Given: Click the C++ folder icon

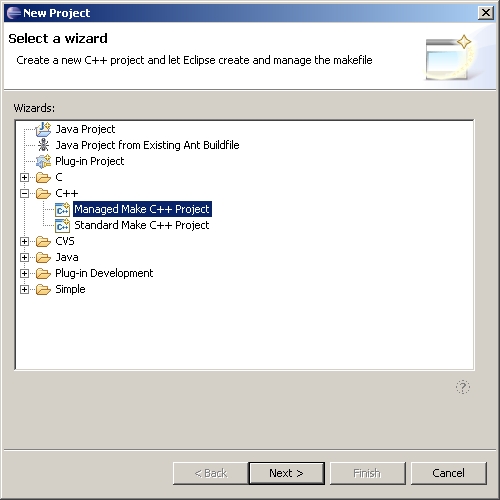Looking at the screenshot, I should 43,193.
